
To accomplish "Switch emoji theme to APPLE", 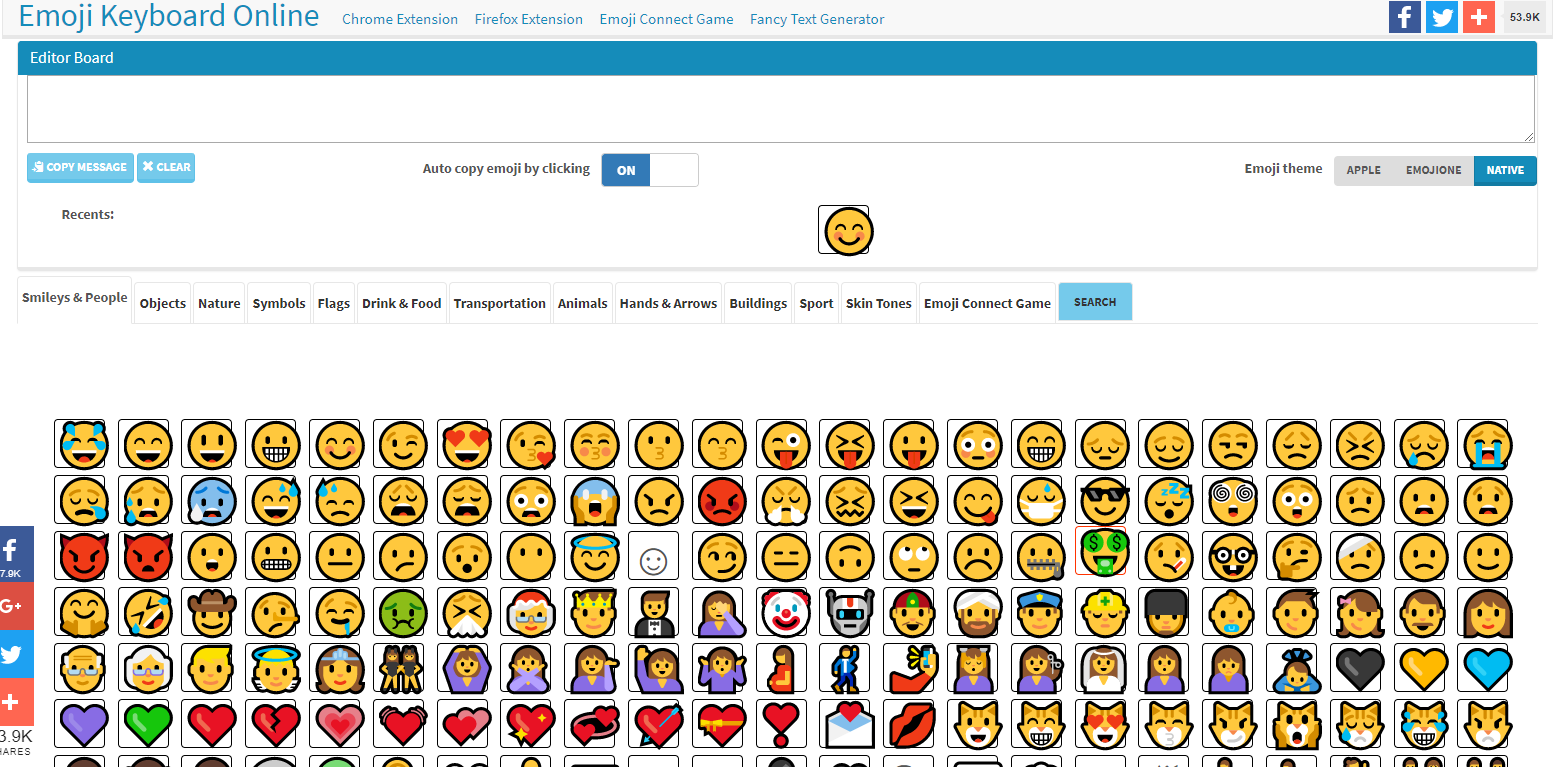I will (x=1363, y=170).
